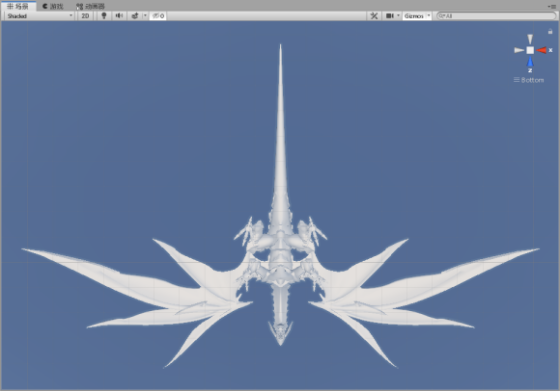Click the hidden objects count icon
Image resolution: width=560 pixels, height=391 pixels.
pyautogui.click(x=158, y=16)
